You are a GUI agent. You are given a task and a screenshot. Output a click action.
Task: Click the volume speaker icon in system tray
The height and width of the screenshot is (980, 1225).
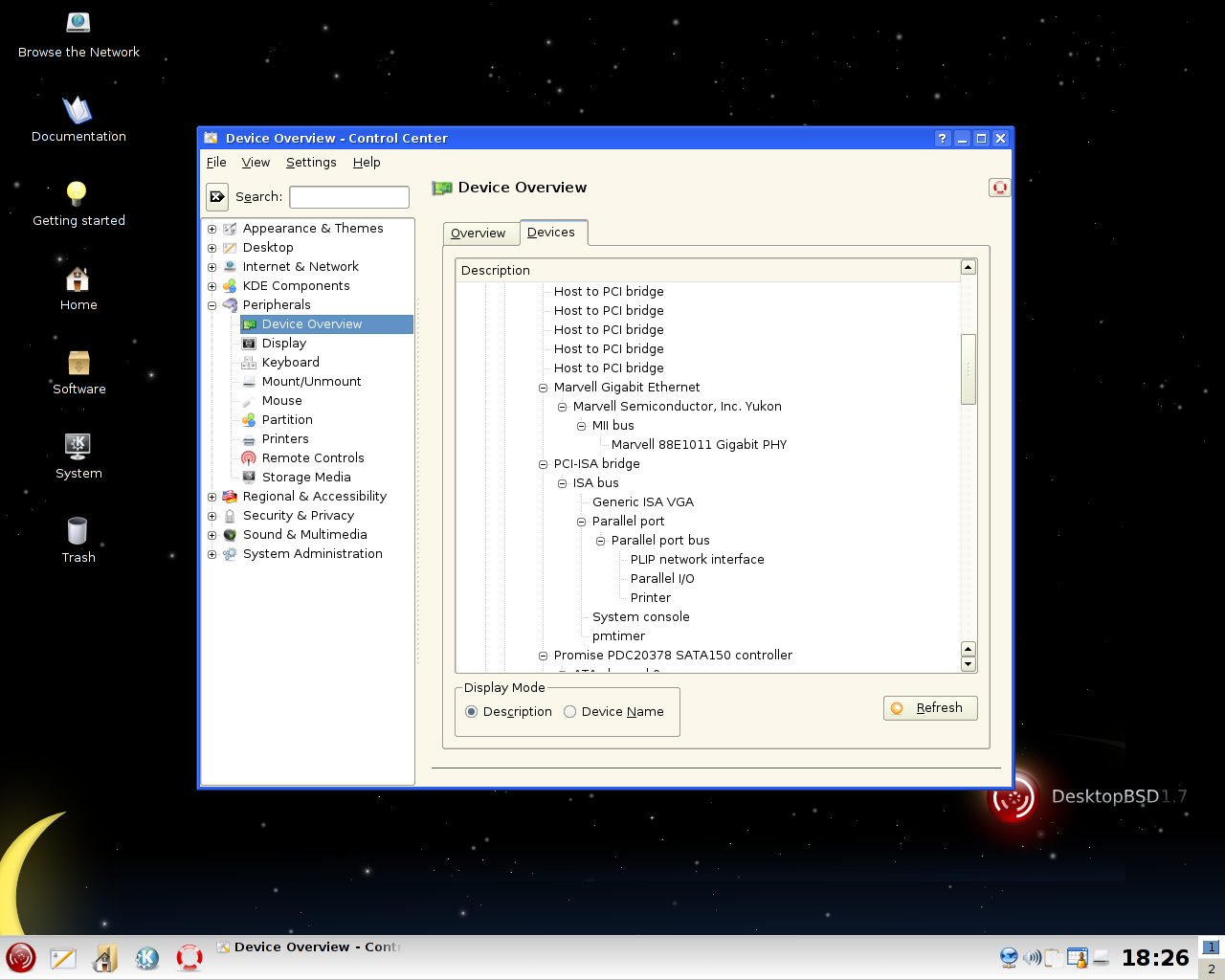pyautogui.click(x=1032, y=957)
